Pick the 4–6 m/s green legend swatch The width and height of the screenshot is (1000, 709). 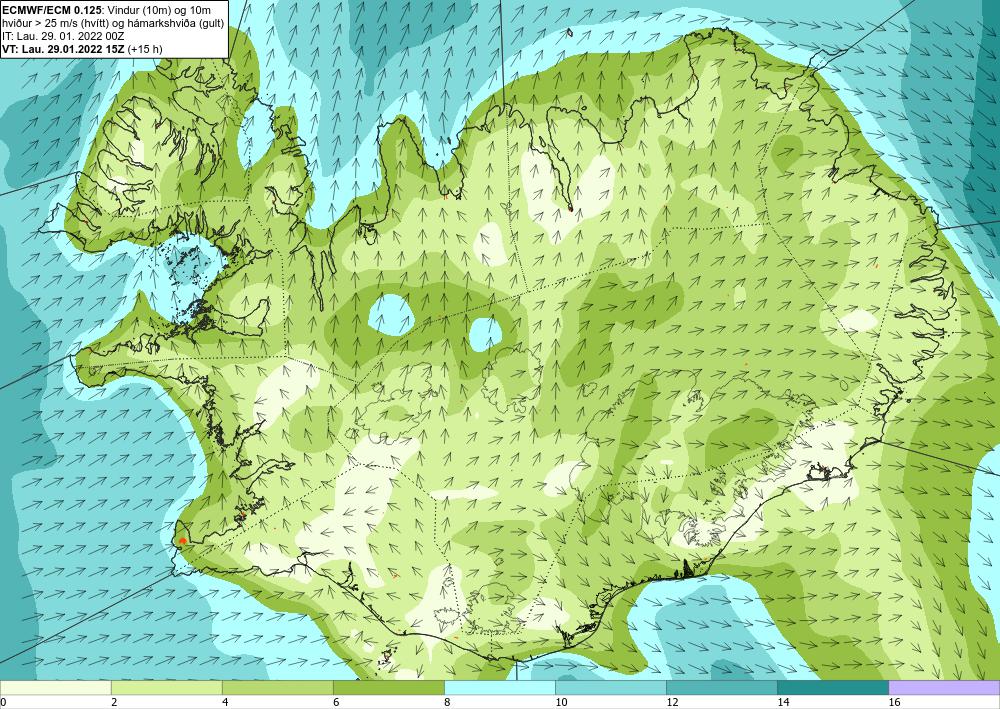coord(277,687)
